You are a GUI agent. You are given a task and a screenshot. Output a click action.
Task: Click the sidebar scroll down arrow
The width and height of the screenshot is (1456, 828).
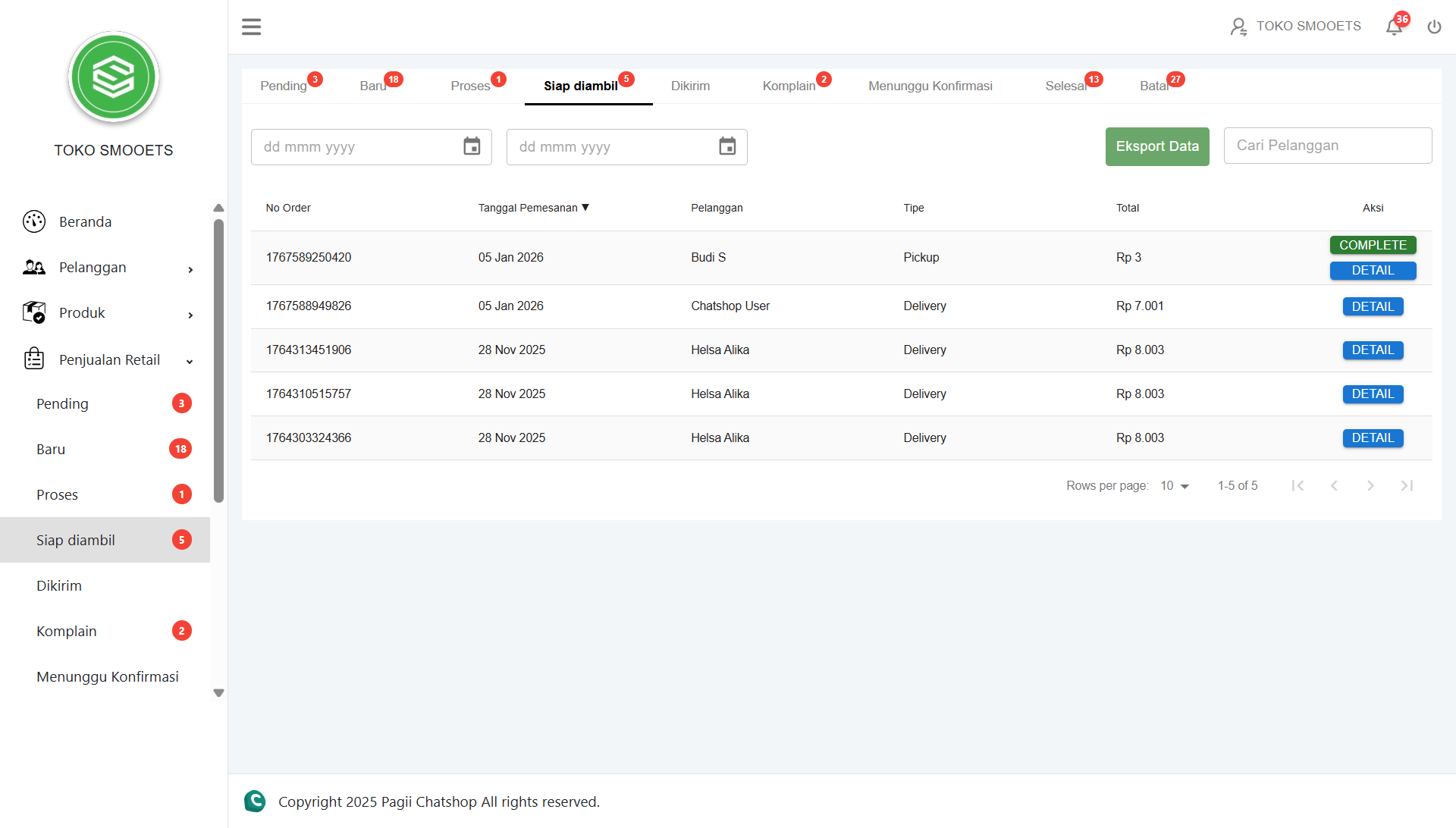click(219, 693)
